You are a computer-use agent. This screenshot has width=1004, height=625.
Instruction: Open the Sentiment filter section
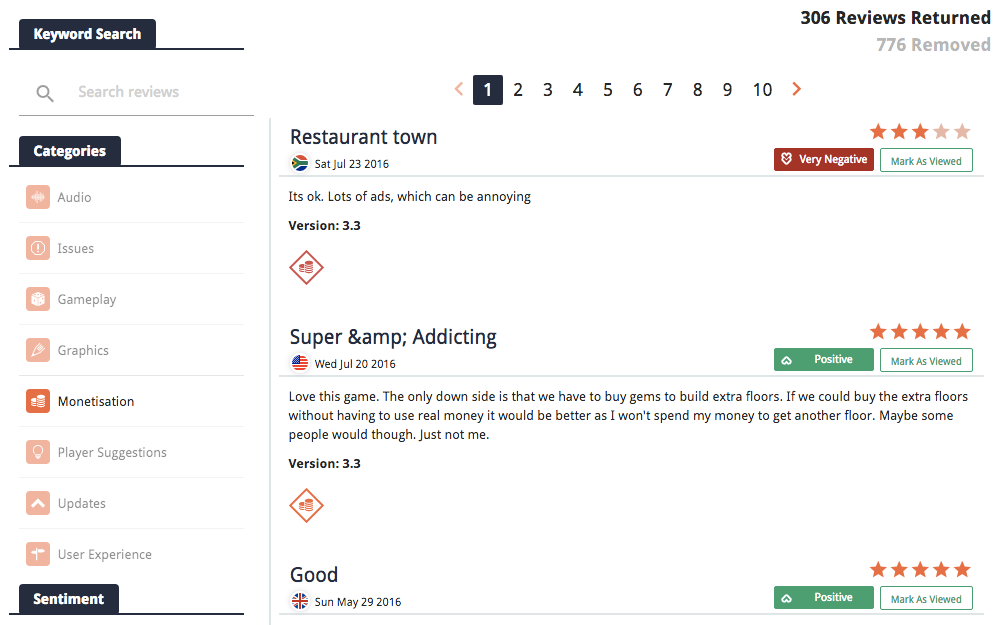click(69, 599)
